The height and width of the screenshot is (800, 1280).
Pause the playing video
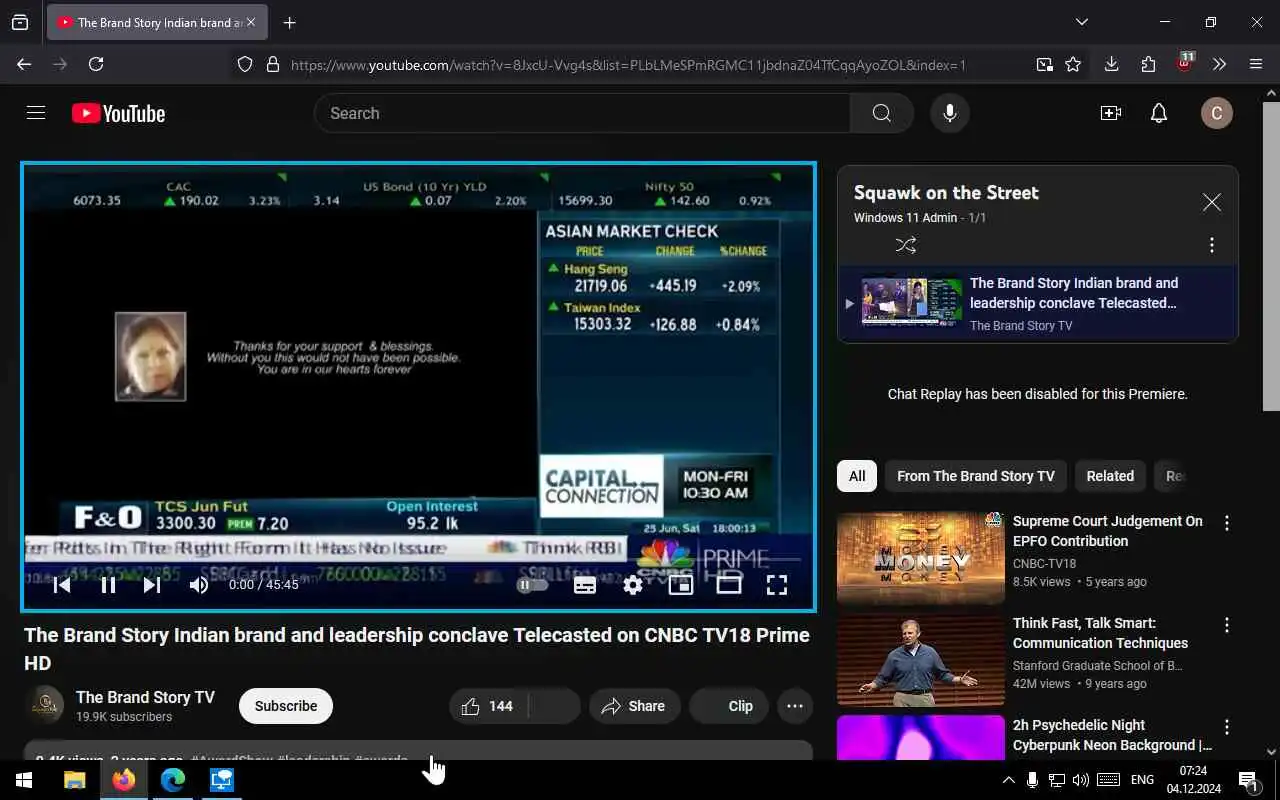tap(108, 585)
